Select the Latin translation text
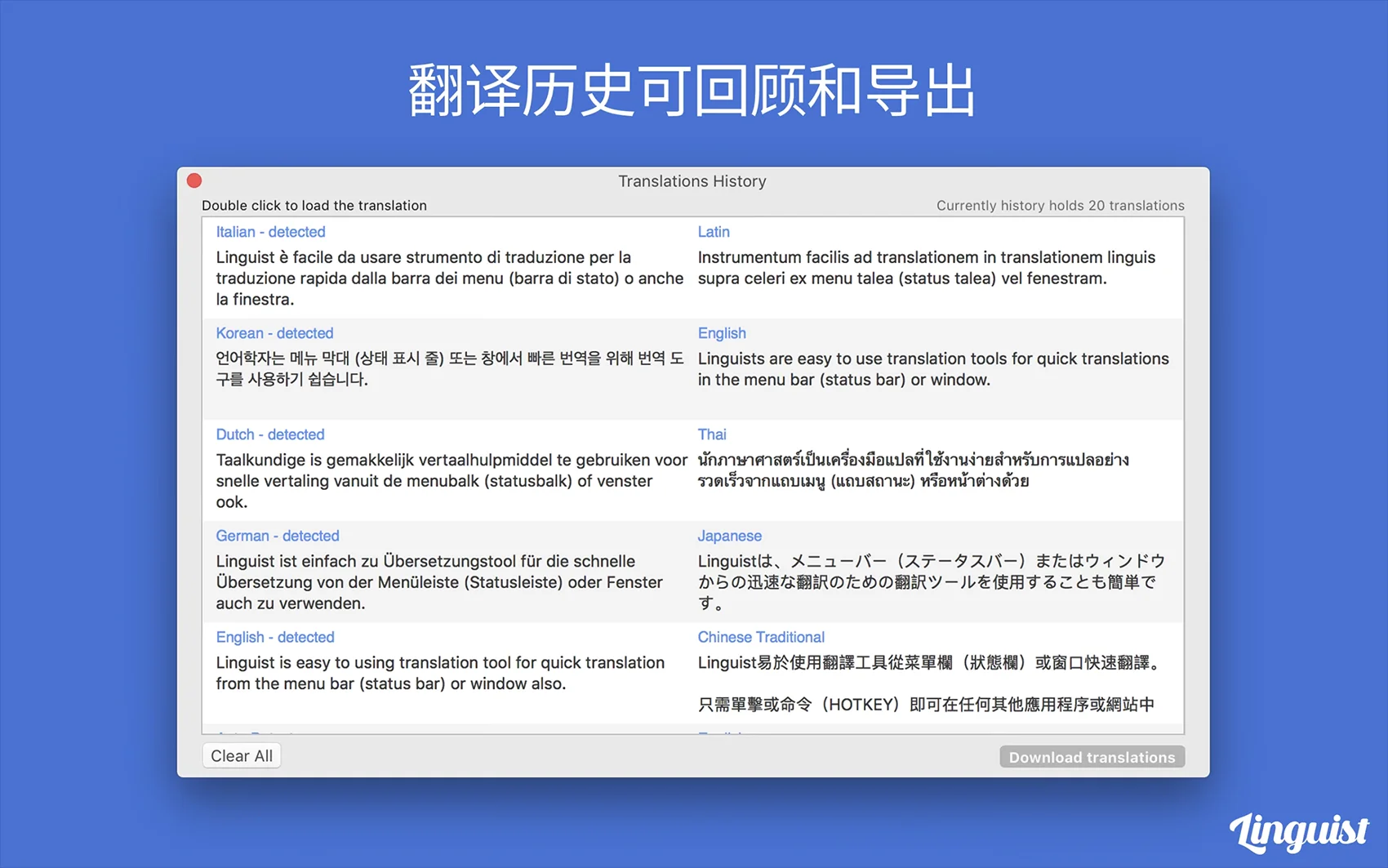 pyautogui.click(x=927, y=268)
